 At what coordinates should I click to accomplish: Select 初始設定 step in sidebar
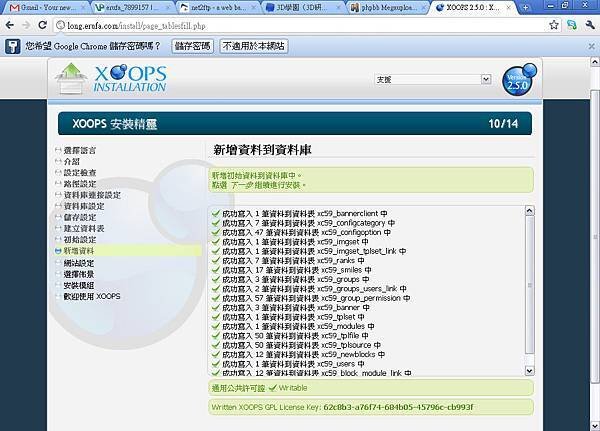tap(80, 240)
